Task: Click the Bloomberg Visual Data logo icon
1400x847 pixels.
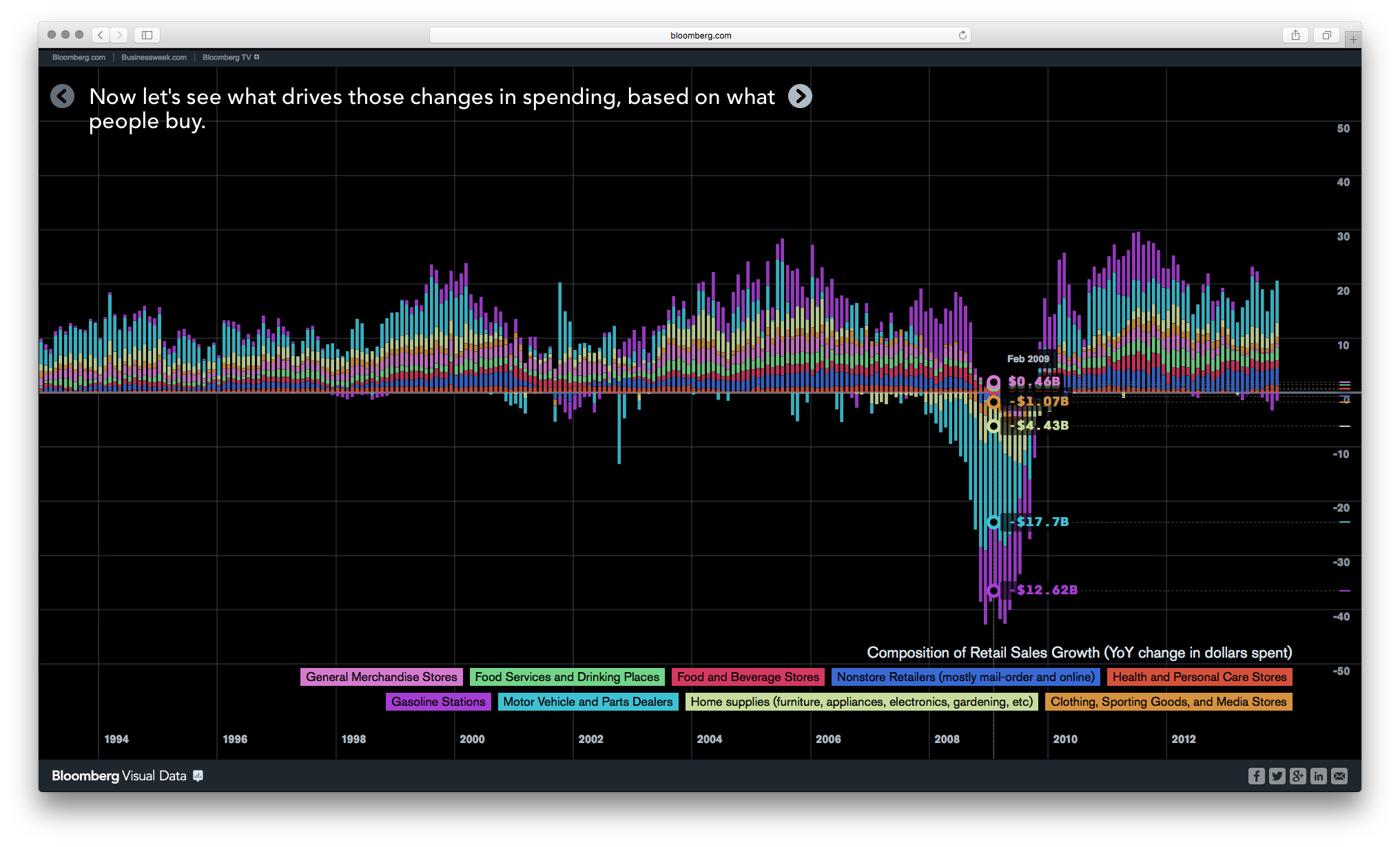Action: pos(198,776)
